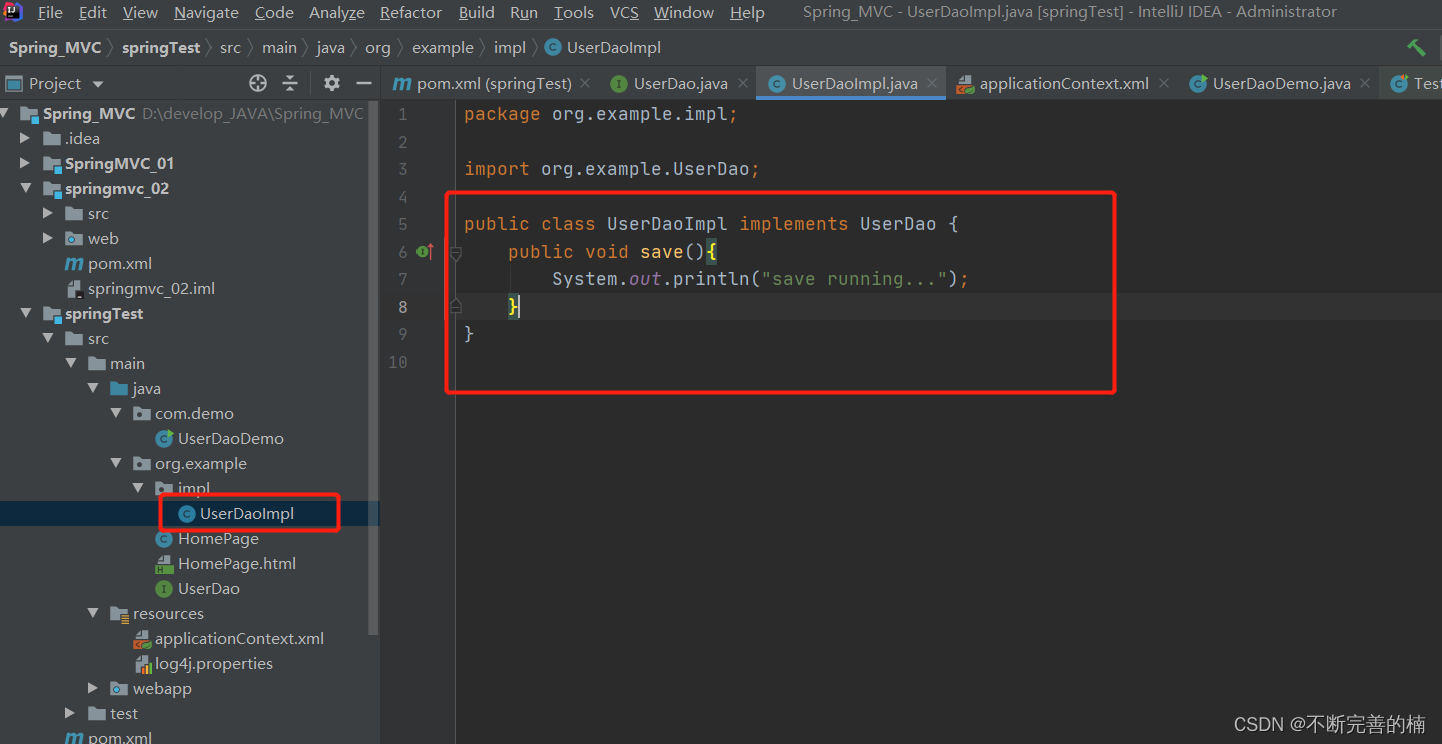Image resolution: width=1442 pixels, height=744 pixels.
Task: Open the Refactor menu
Action: point(411,12)
